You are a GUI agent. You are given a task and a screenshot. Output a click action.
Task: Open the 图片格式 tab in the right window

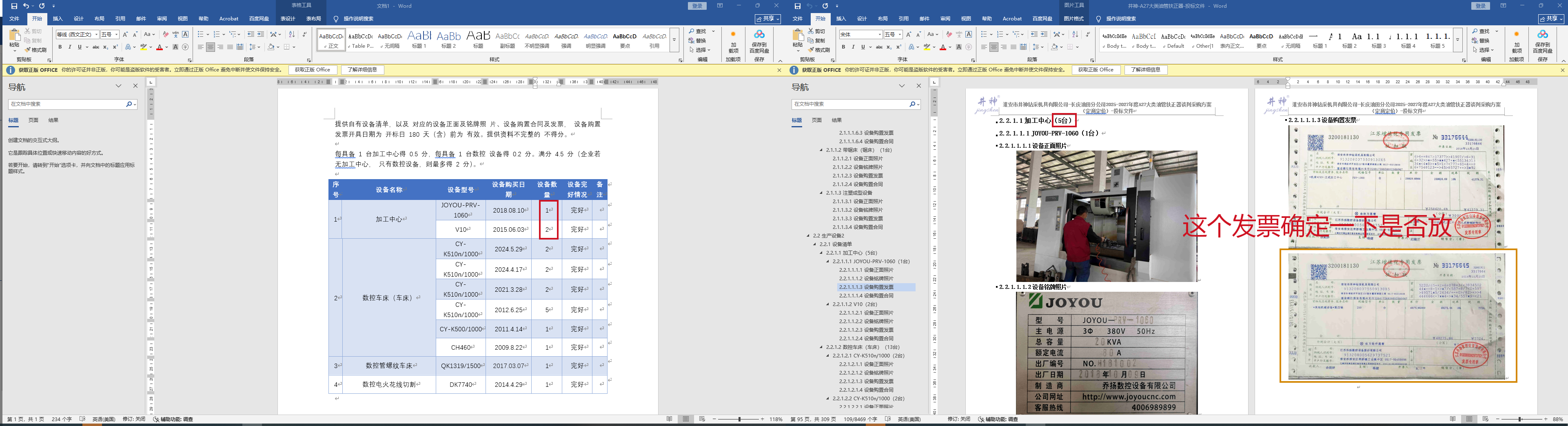pos(1073,19)
